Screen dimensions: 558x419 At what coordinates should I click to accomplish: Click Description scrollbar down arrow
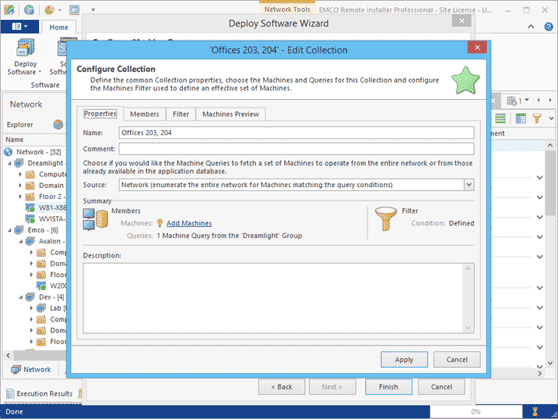point(468,328)
